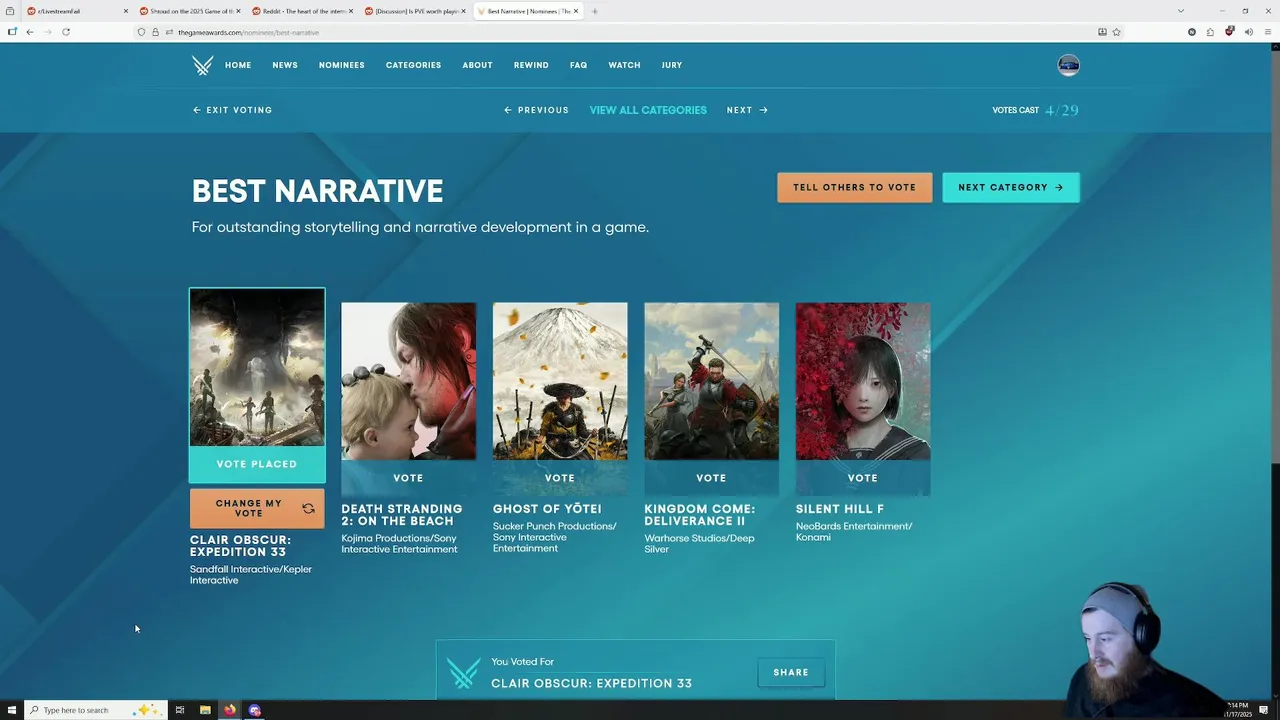Vote for Kingdom Come: Deliverance II
Screen dimensions: 1280x720
[711, 478]
